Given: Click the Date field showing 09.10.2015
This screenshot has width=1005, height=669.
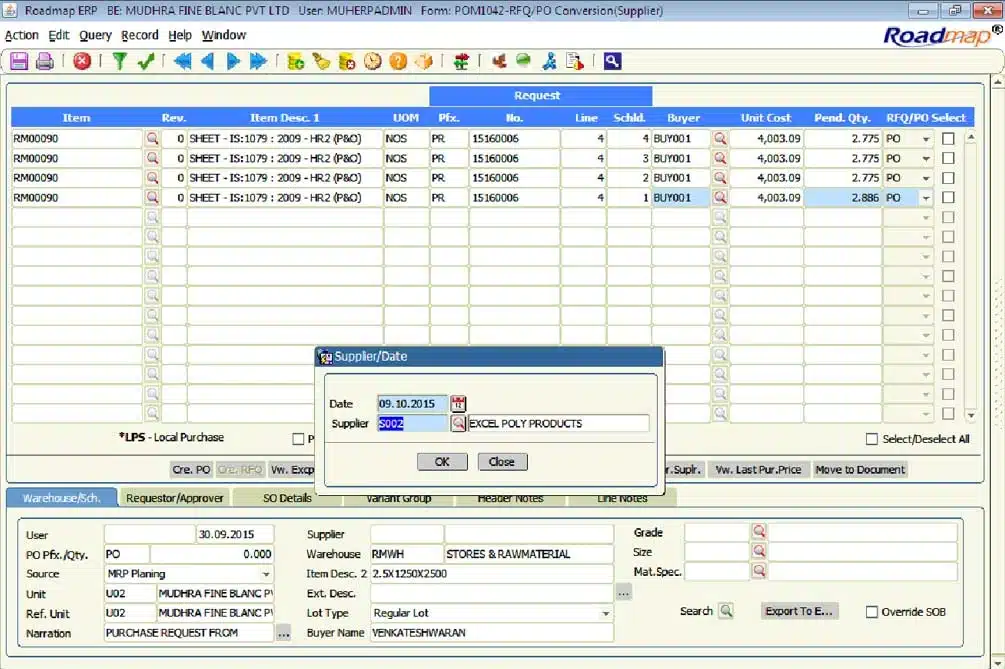Looking at the screenshot, I should [412, 404].
